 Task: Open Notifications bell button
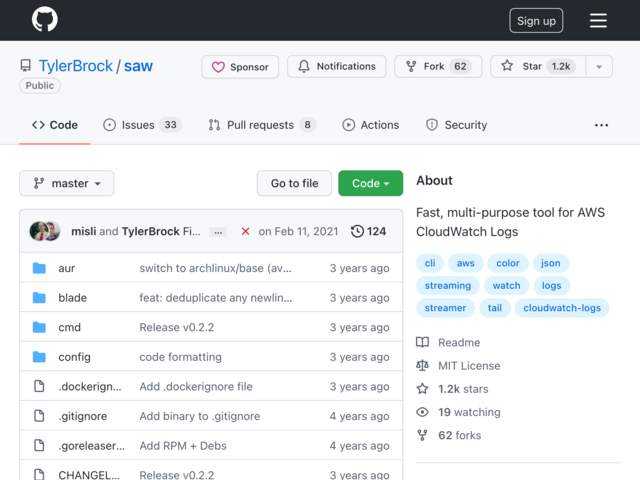pyautogui.click(x=336, y=66)
